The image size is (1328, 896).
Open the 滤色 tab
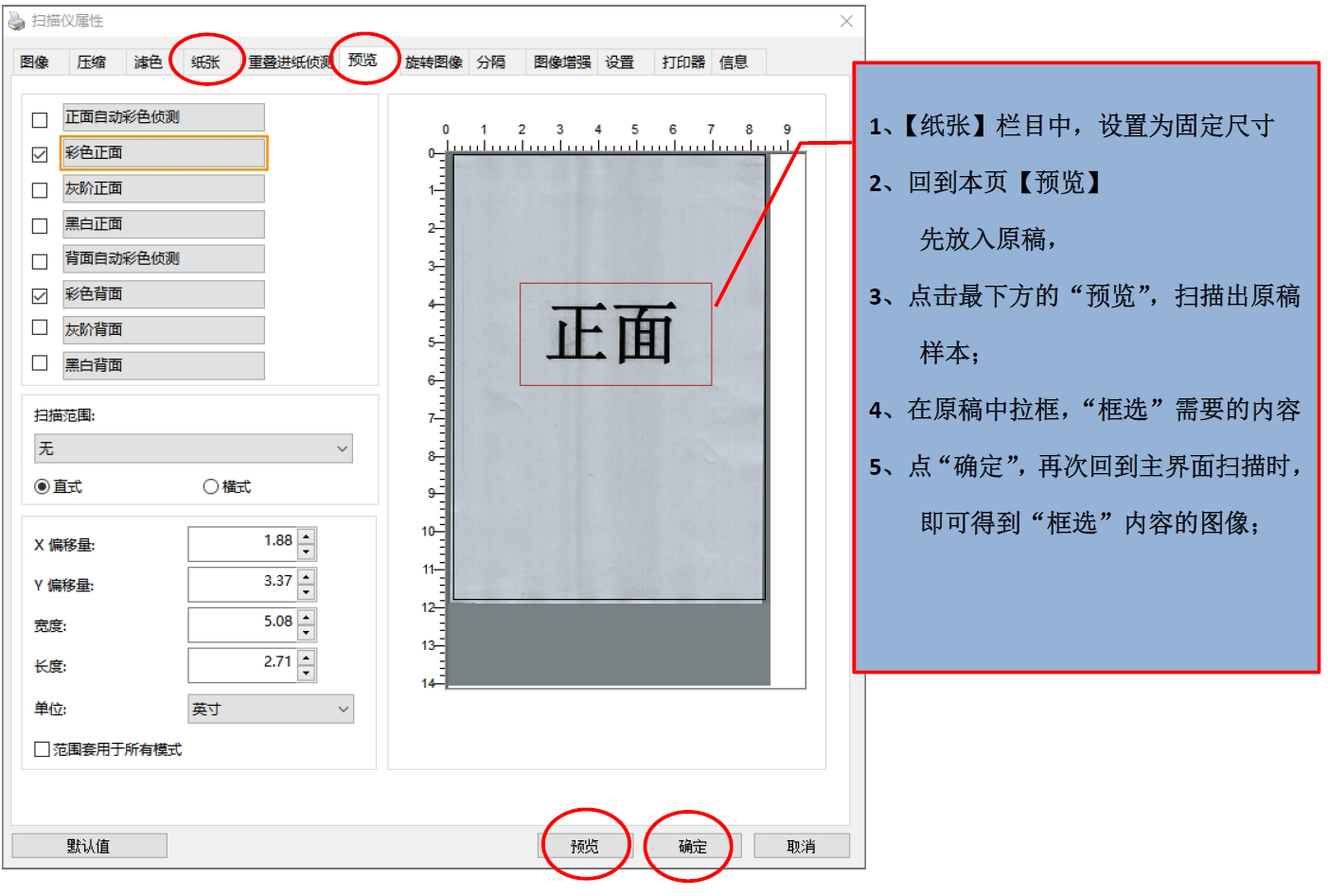coord(149,62)
